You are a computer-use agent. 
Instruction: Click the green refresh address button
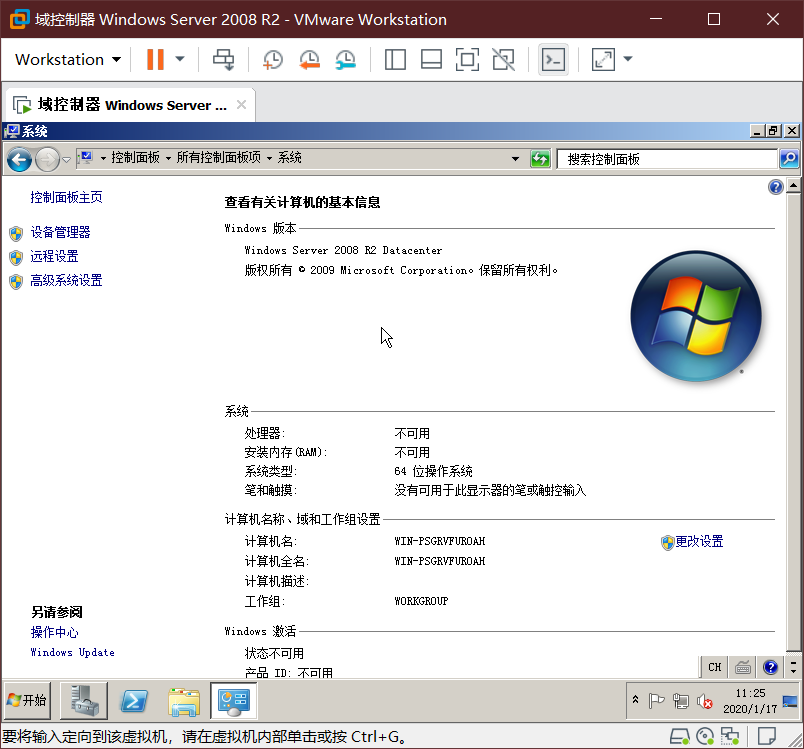pyautogui.click(x=540, y=159)
